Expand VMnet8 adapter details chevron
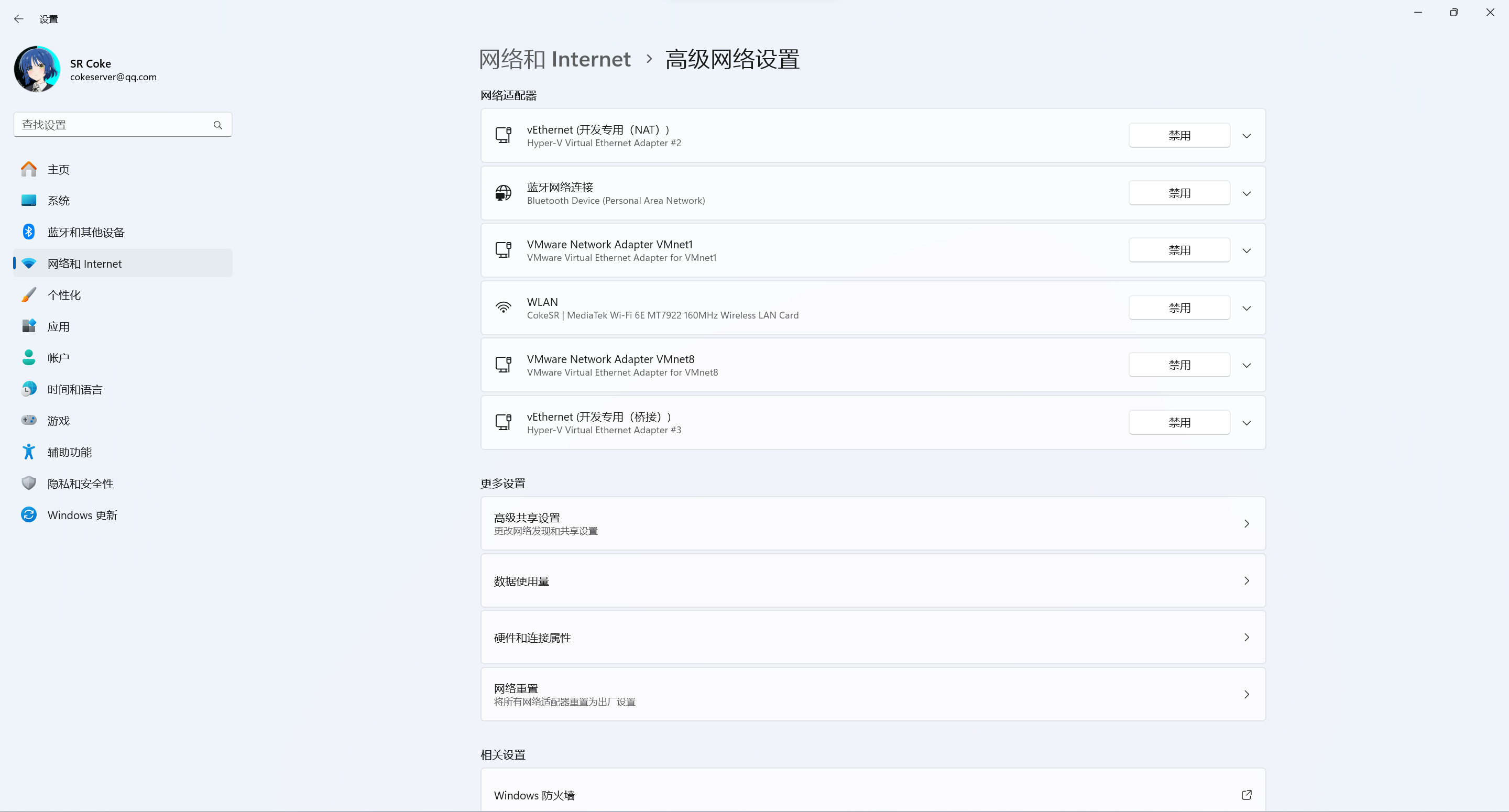This screenshot has height=812, width=1509. coord(1246,366)
